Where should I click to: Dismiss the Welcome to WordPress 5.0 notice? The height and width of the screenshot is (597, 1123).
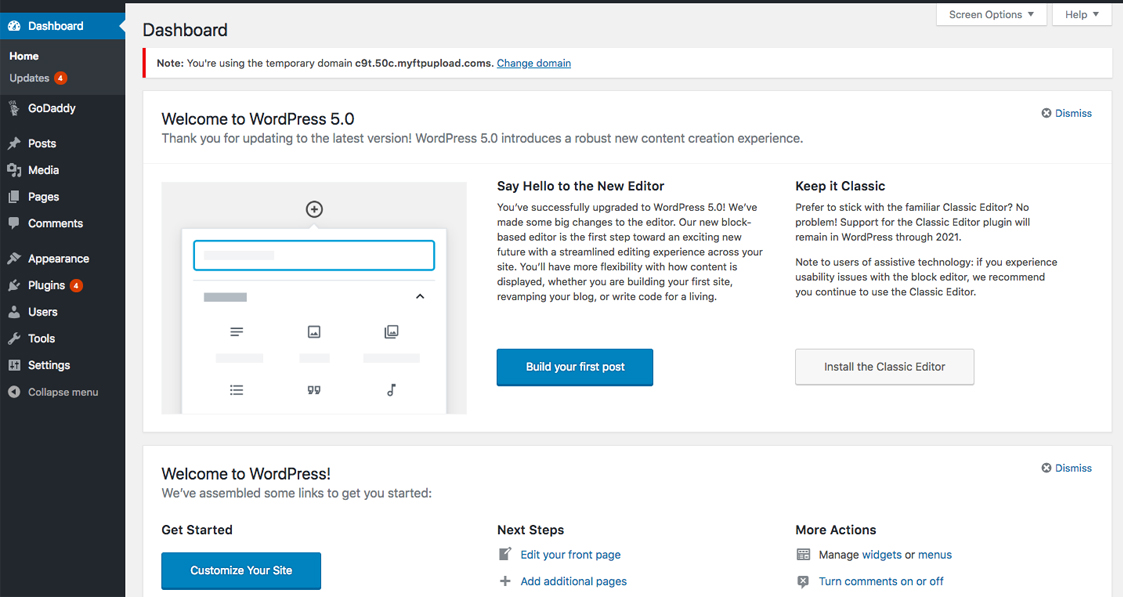tap(1066, 113)
